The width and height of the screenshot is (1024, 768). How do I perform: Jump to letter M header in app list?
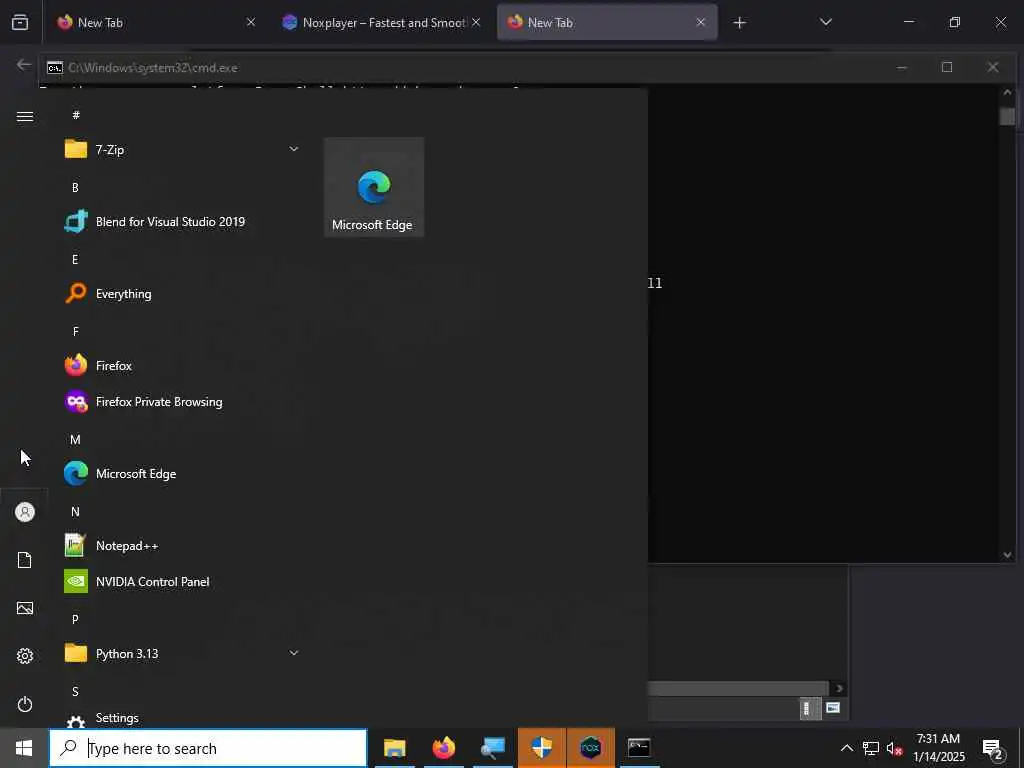coord(75,440)
